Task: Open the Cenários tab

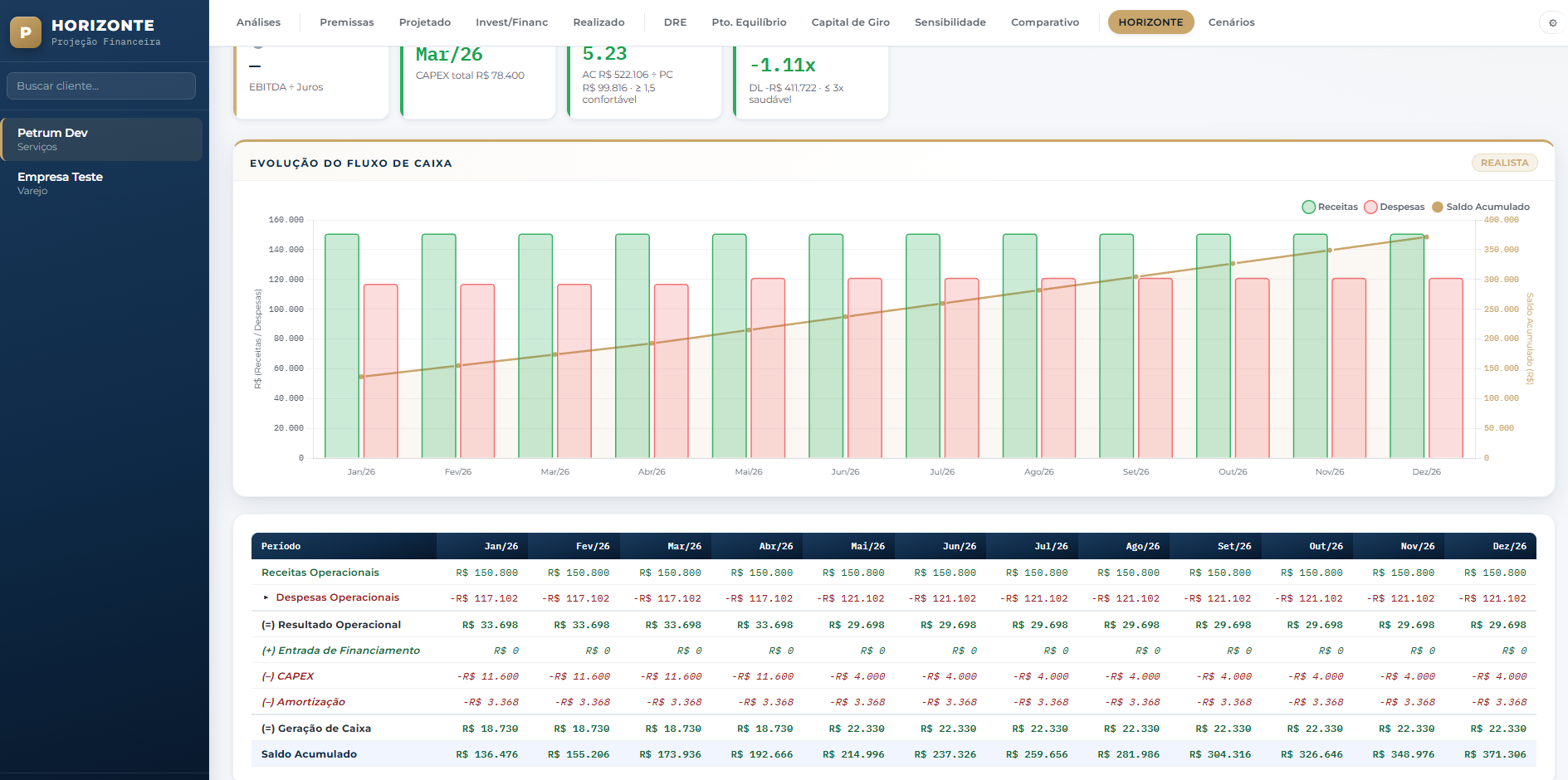Action: pyautogui.click(x=1231, y=22)
